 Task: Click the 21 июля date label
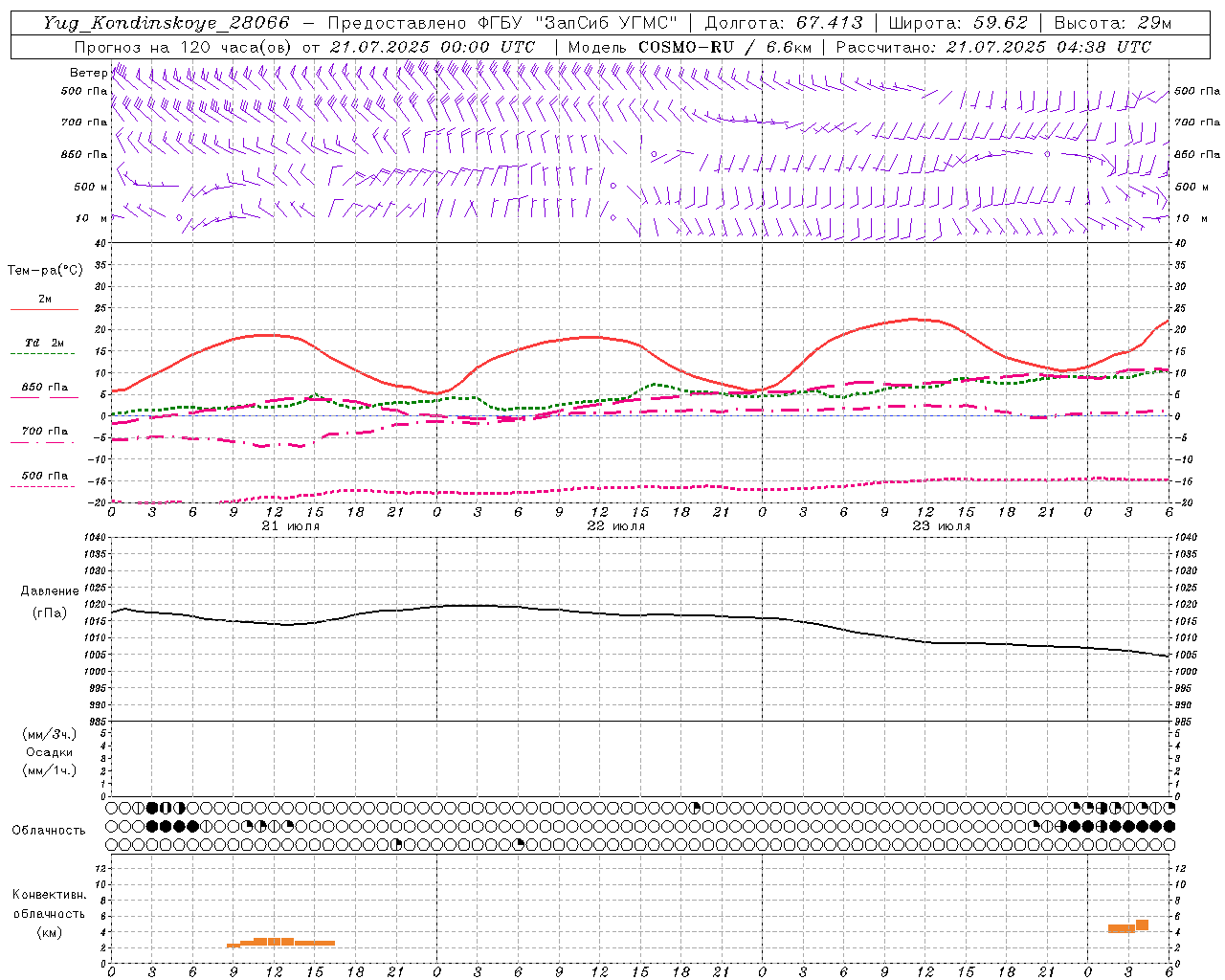(x=291, y=526)
